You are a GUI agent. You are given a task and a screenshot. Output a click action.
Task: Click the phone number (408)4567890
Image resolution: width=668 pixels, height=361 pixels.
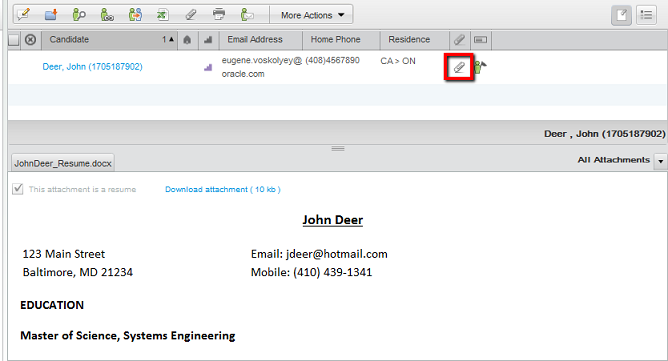click(x=332, y=60)
